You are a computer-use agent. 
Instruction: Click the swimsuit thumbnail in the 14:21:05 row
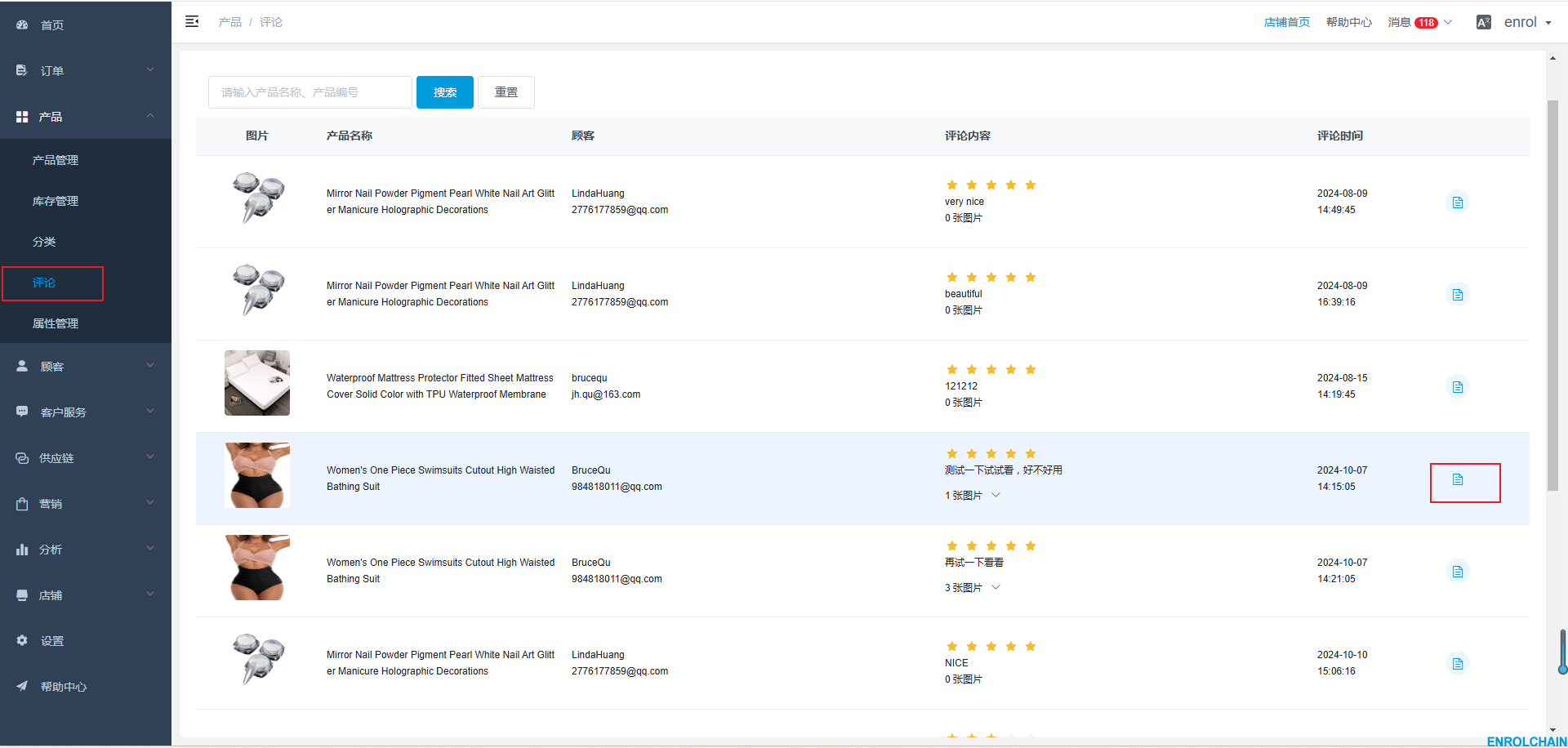257,568
